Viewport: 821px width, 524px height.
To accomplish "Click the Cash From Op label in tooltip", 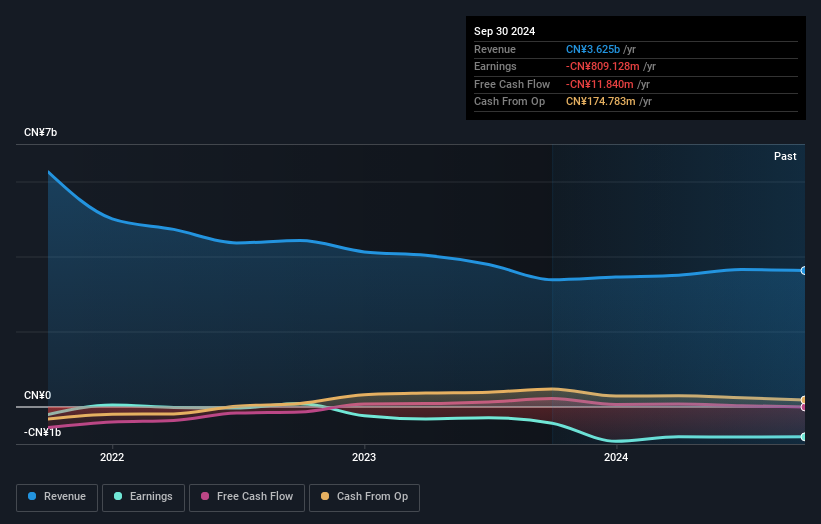I will 509,102.
